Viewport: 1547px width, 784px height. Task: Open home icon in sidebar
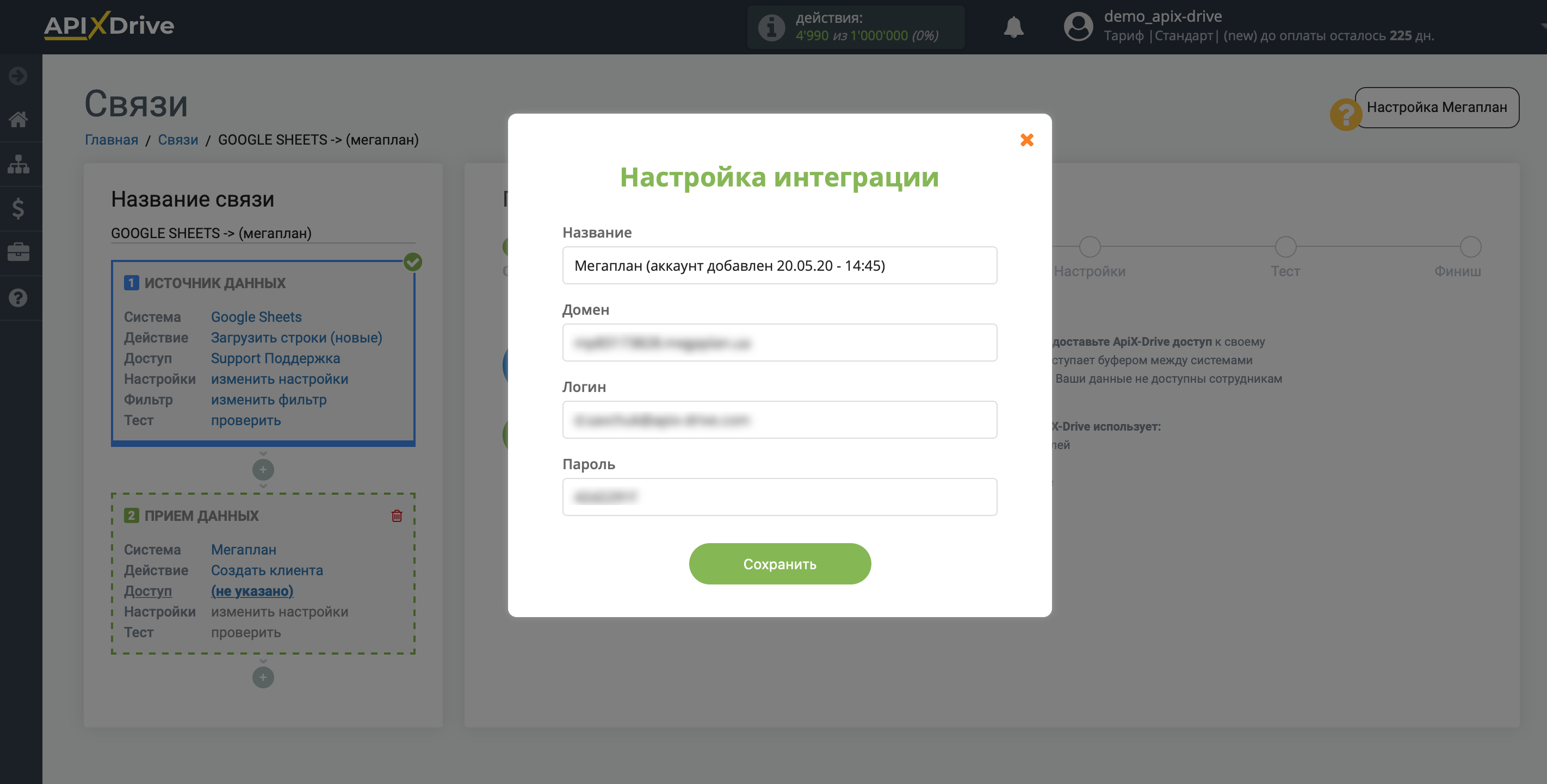(x=18, y=120)
